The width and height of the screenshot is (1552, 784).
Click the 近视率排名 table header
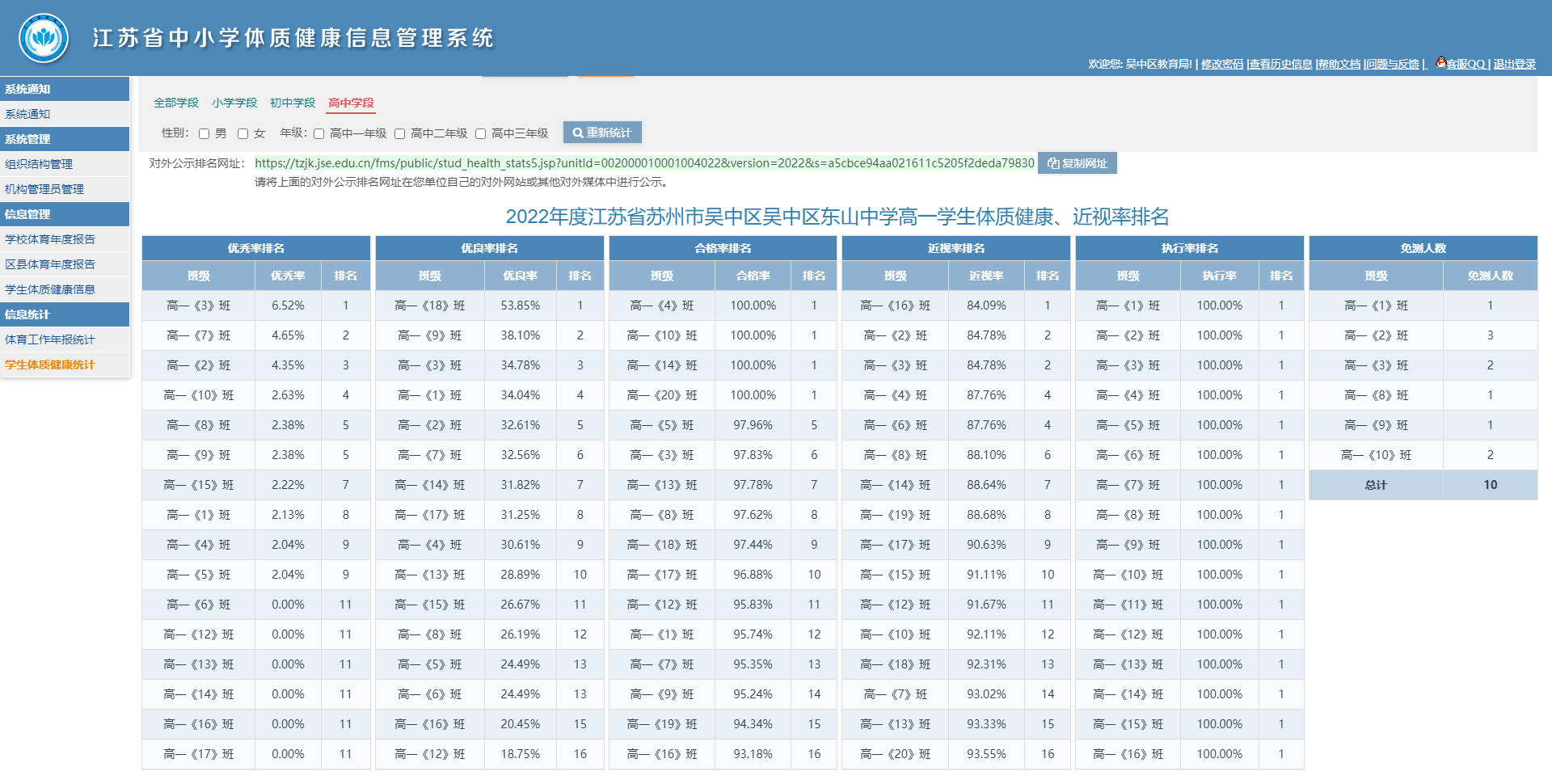pyautogui.click(x=956, y=248)
